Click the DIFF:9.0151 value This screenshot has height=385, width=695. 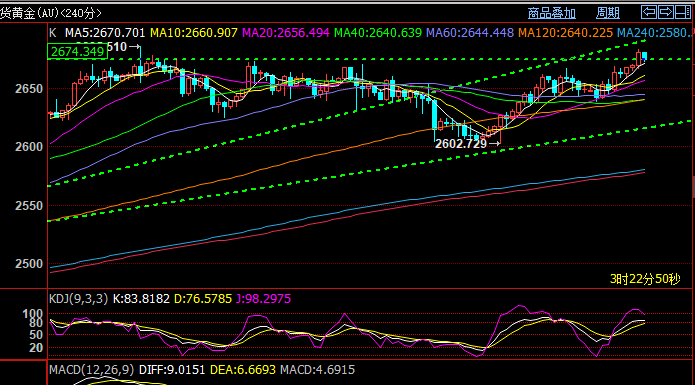172,370
